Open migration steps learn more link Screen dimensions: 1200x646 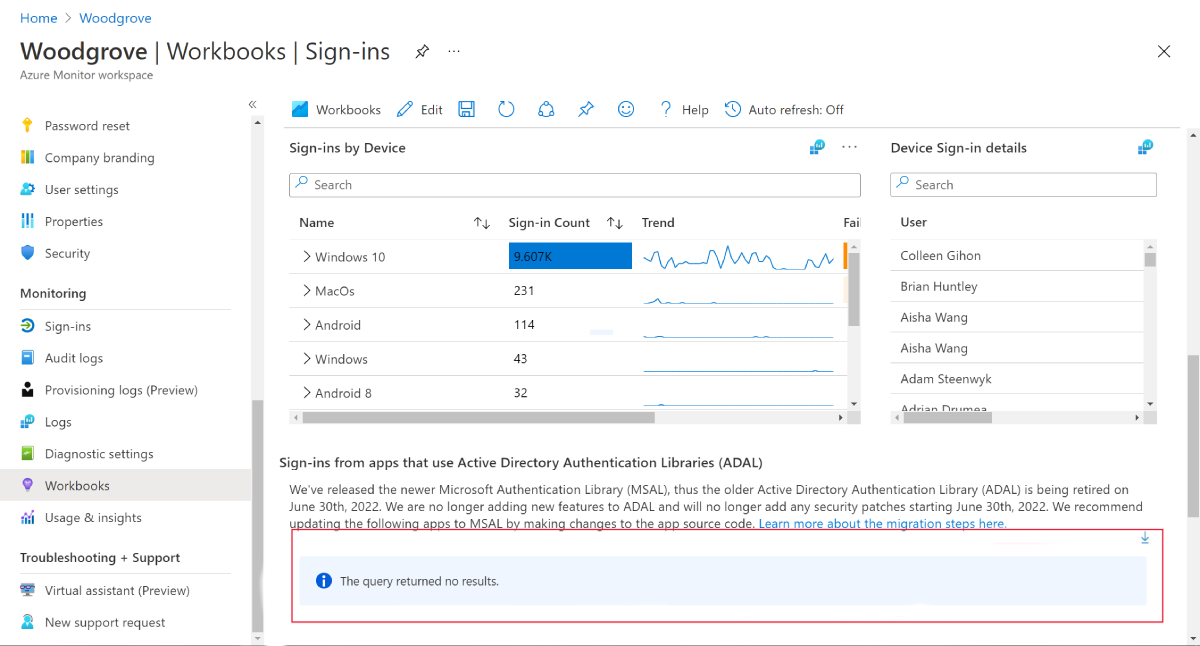click(x=882, y=524)
